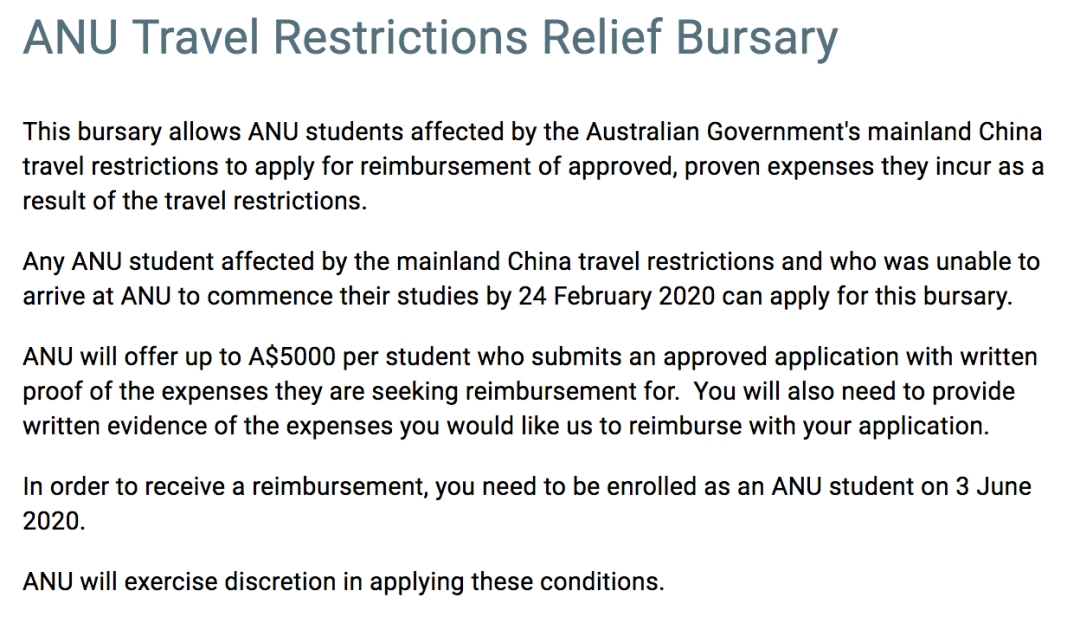Click the sentence "You will also need to provide"
Screen dimensions: 1080x623
pos(854,391)
